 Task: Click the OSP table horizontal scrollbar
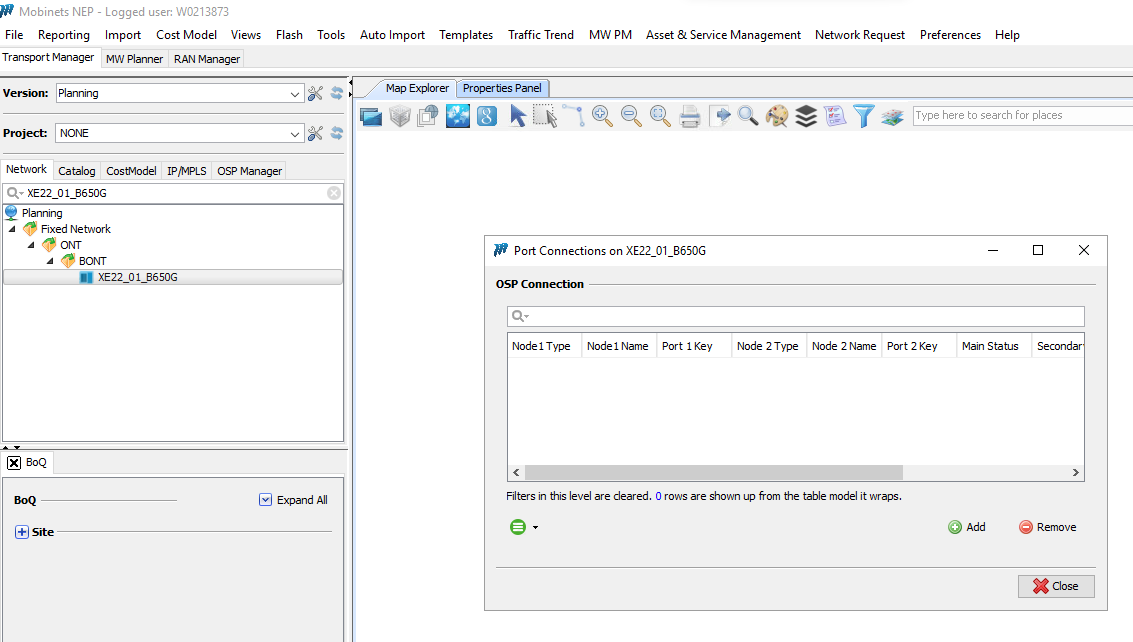pyautogui.click(x=713, y=473)
